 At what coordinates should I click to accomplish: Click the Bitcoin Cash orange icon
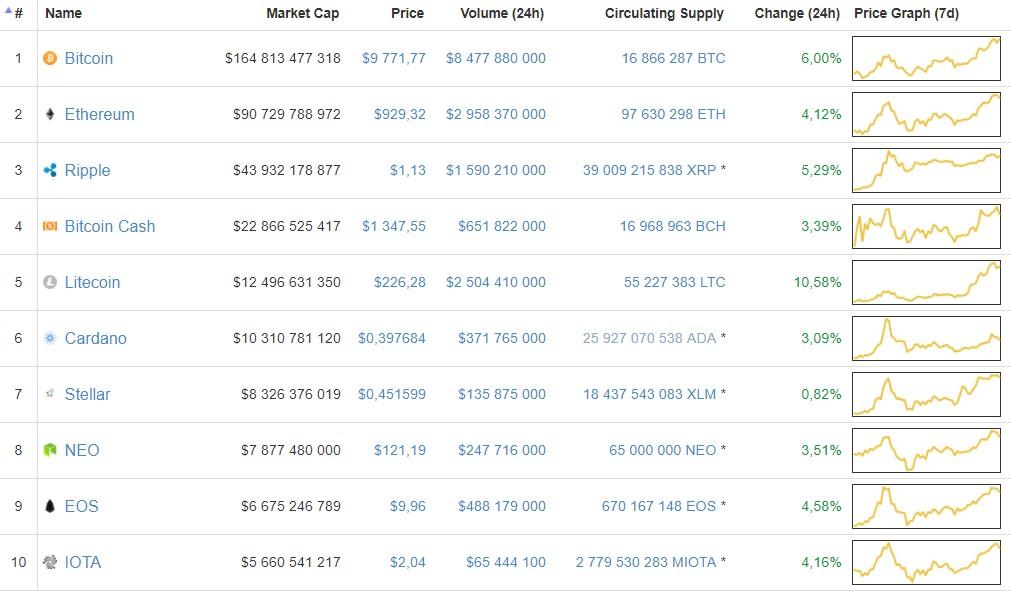pos(50,226)
